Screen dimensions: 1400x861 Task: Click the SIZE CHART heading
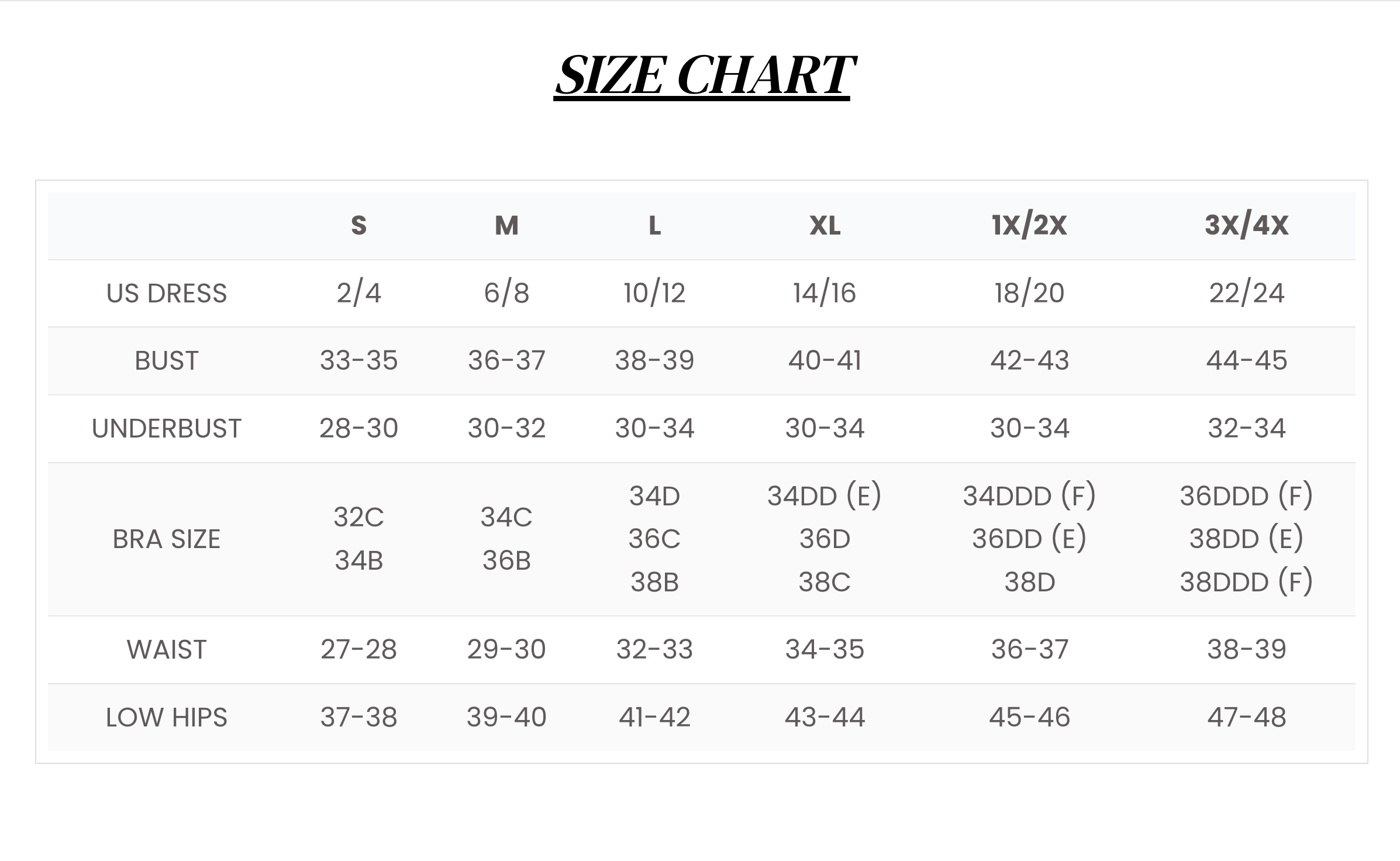click(702, 76)
